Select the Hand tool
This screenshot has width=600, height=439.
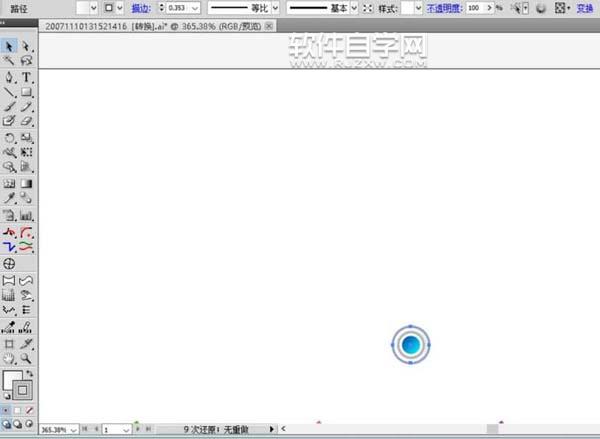point(9,358)
